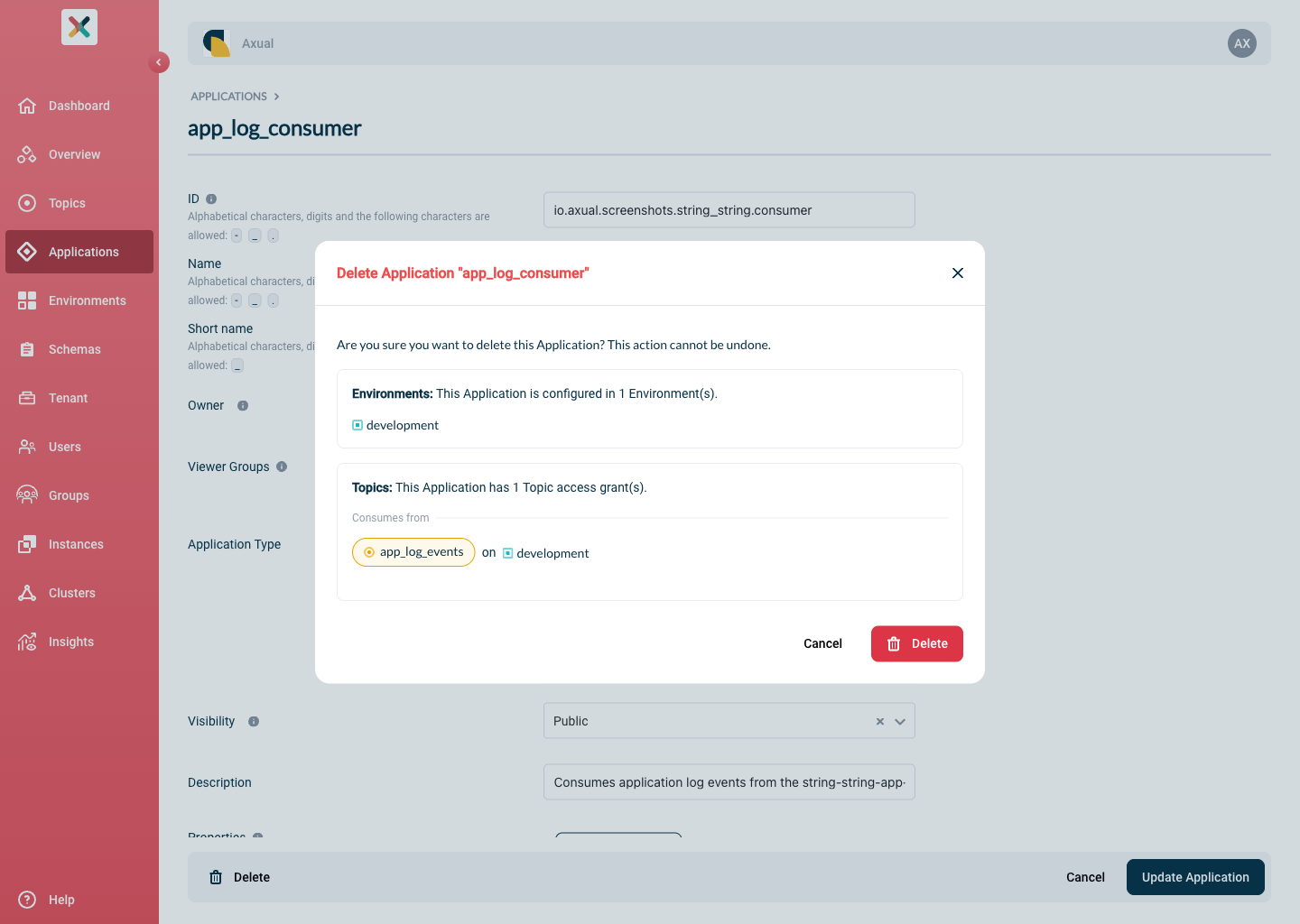Click the ID input field
The image size is (1300, 924).
point(729,210)
